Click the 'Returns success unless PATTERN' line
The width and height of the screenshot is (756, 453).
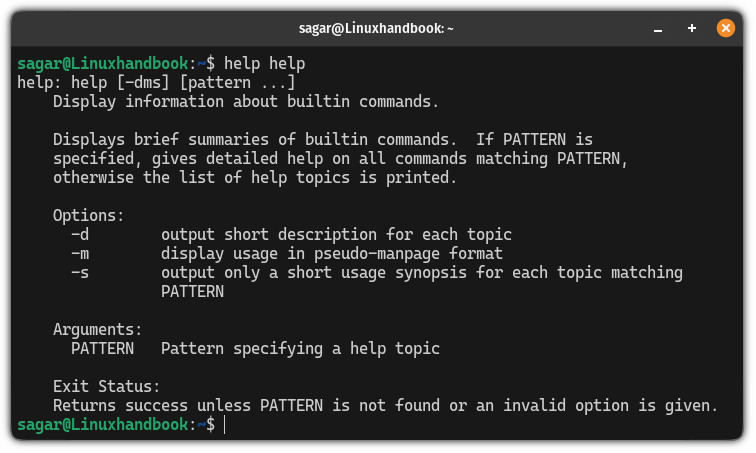pos(385,406)
